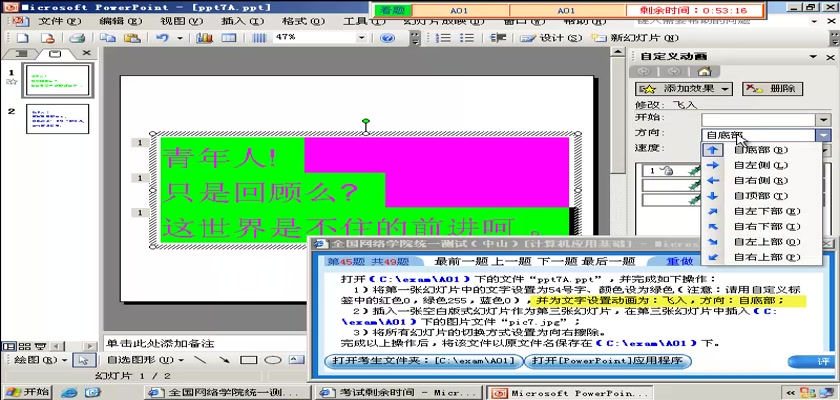Select the Oval drawing tool
This screenshot has width=840, height=400.
tap(273, 360)
